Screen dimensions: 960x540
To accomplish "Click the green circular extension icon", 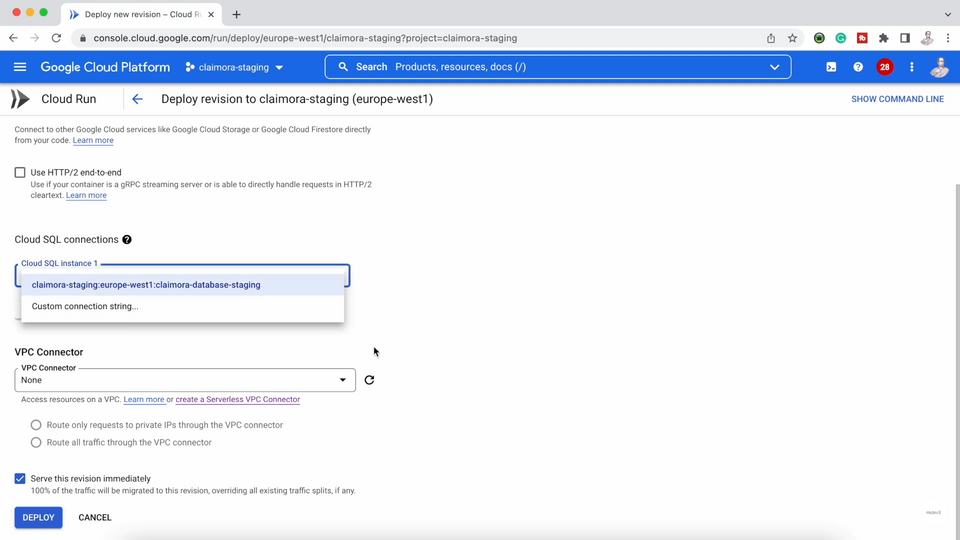I will point(819,38).
